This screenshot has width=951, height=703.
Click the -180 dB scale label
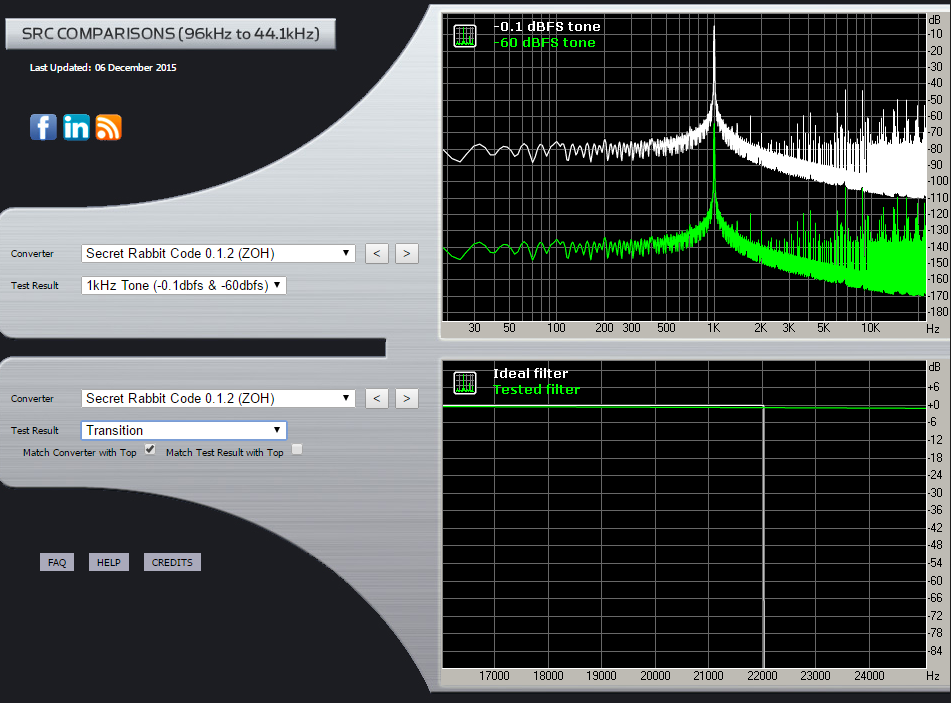click(x=938, y=312)
